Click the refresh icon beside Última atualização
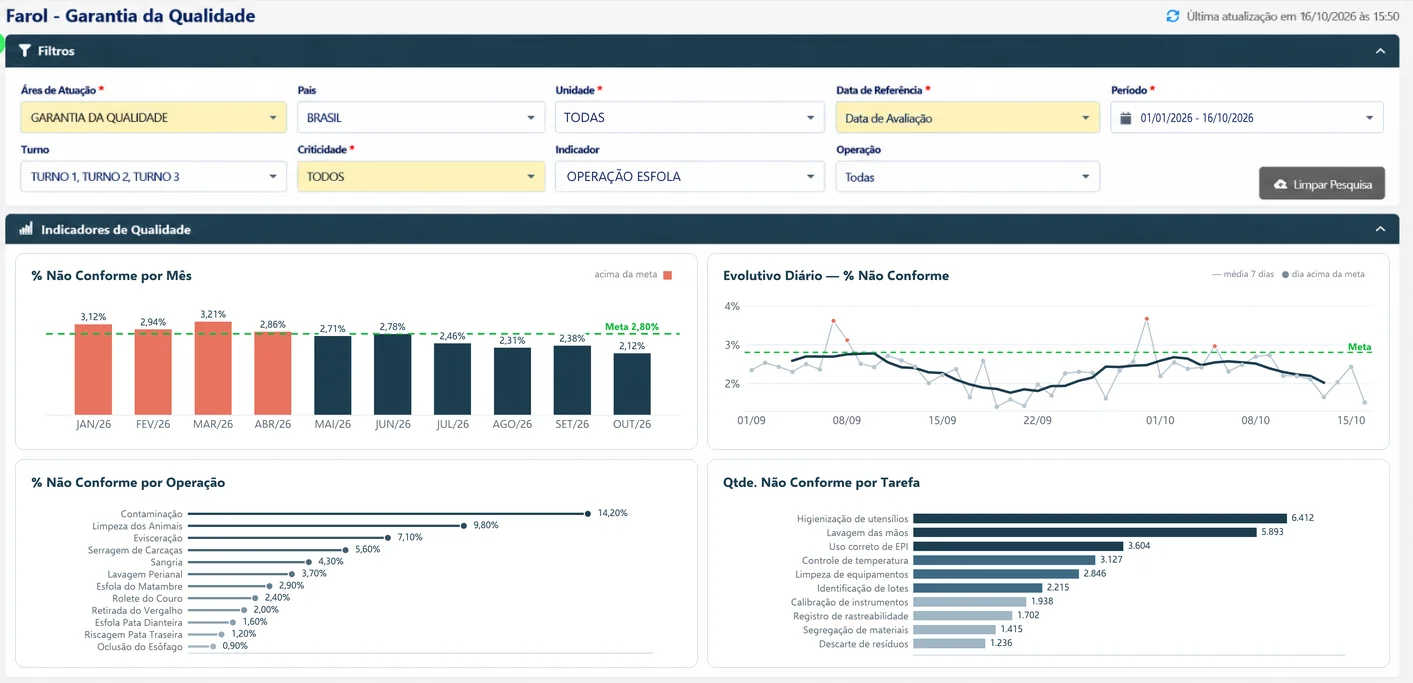The image size is (1413, 683). coord(1173,16)
